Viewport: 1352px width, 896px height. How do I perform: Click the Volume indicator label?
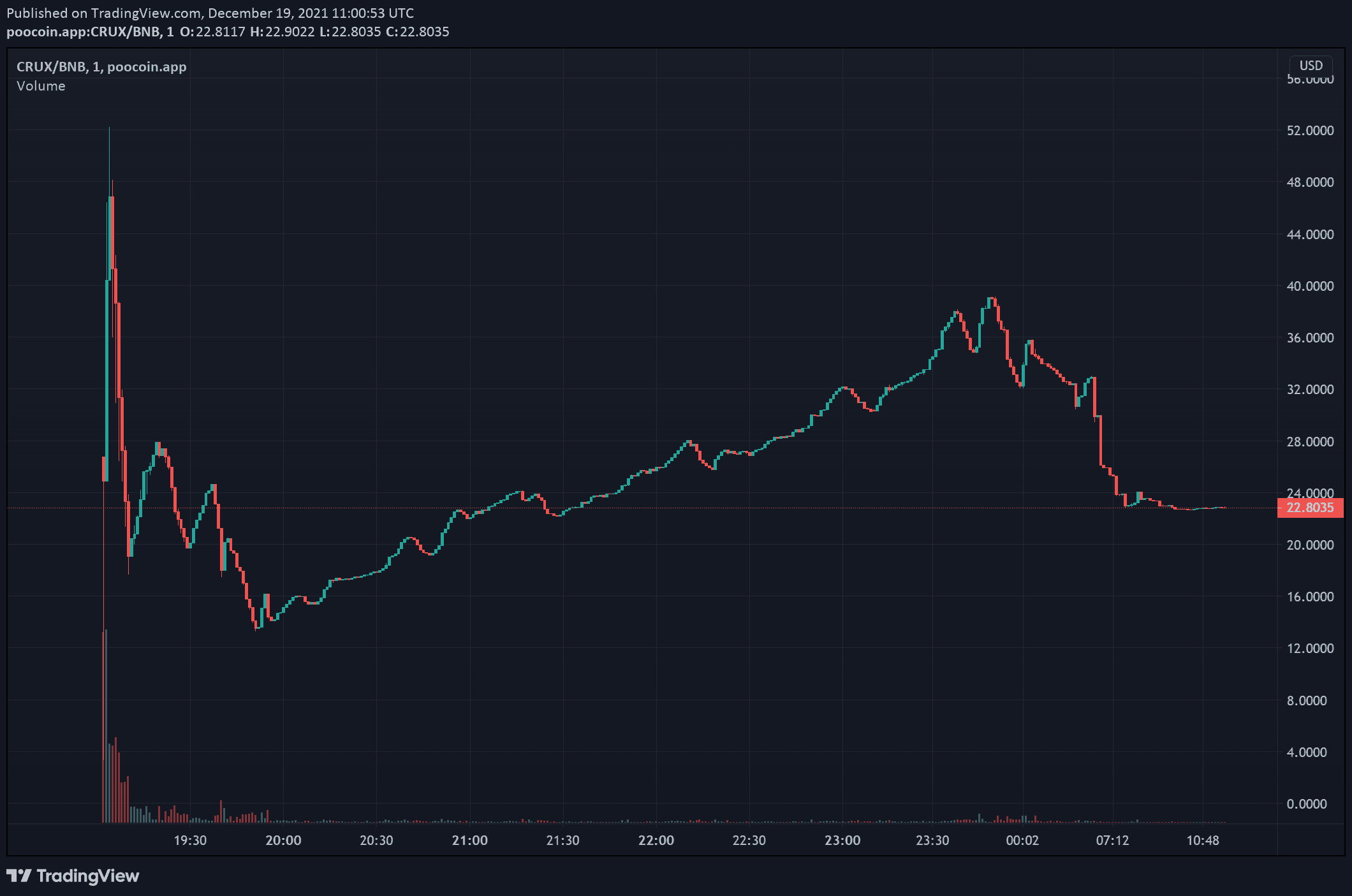(41, 86)
